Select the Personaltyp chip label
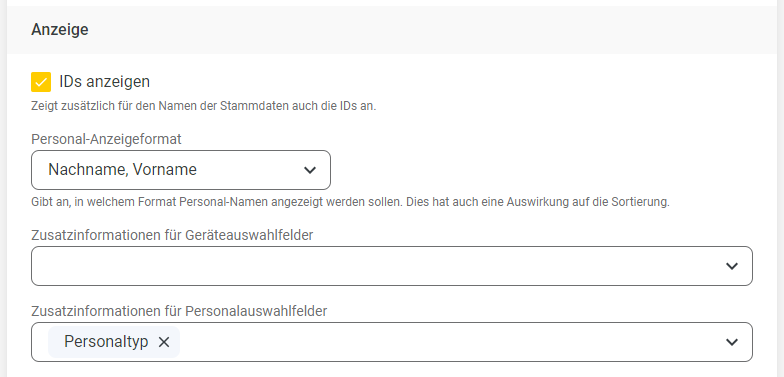The width and height of the screenshot is (784, 377). [106, 342]
